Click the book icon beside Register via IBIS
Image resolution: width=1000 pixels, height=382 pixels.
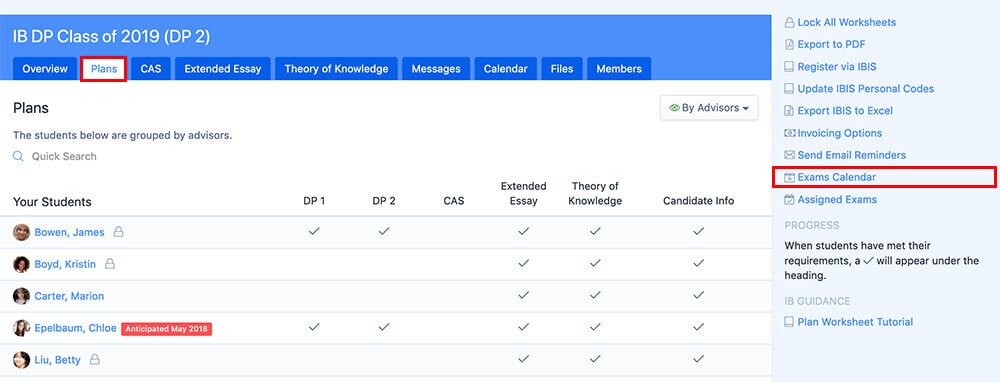tap(789, 66)
